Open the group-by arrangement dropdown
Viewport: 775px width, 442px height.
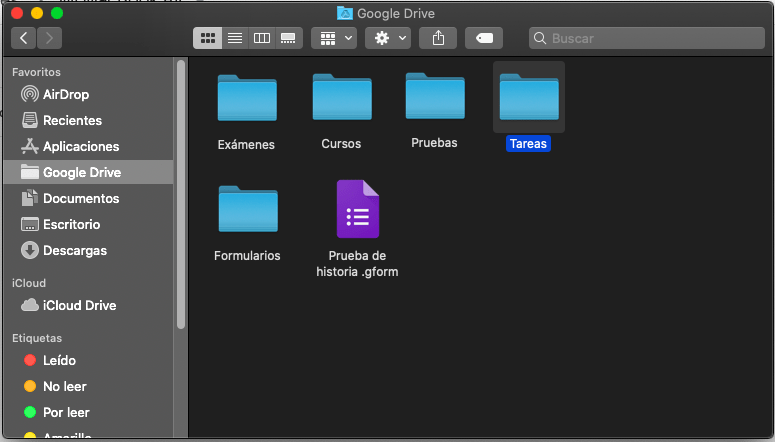pos(334,38)
